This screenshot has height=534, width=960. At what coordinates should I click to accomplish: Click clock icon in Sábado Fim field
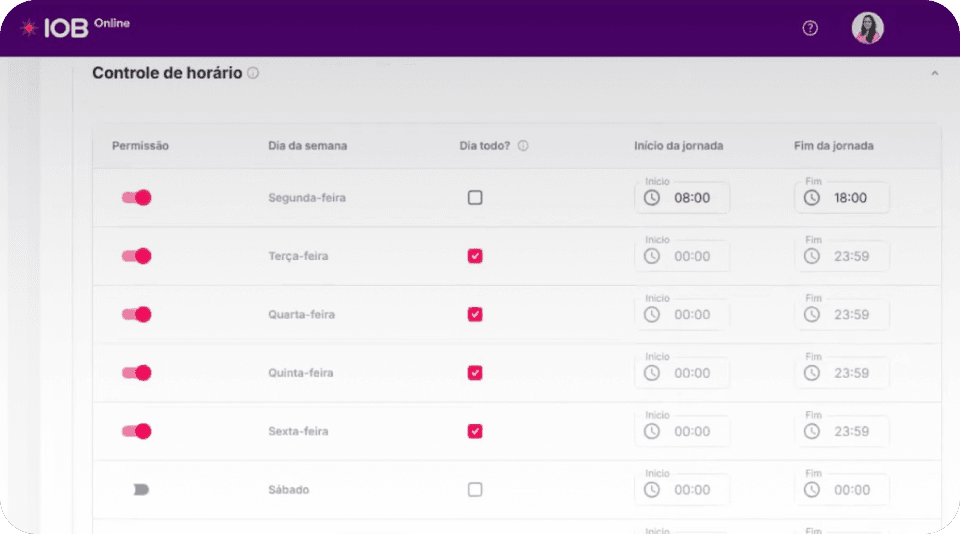tap(812, 490)
